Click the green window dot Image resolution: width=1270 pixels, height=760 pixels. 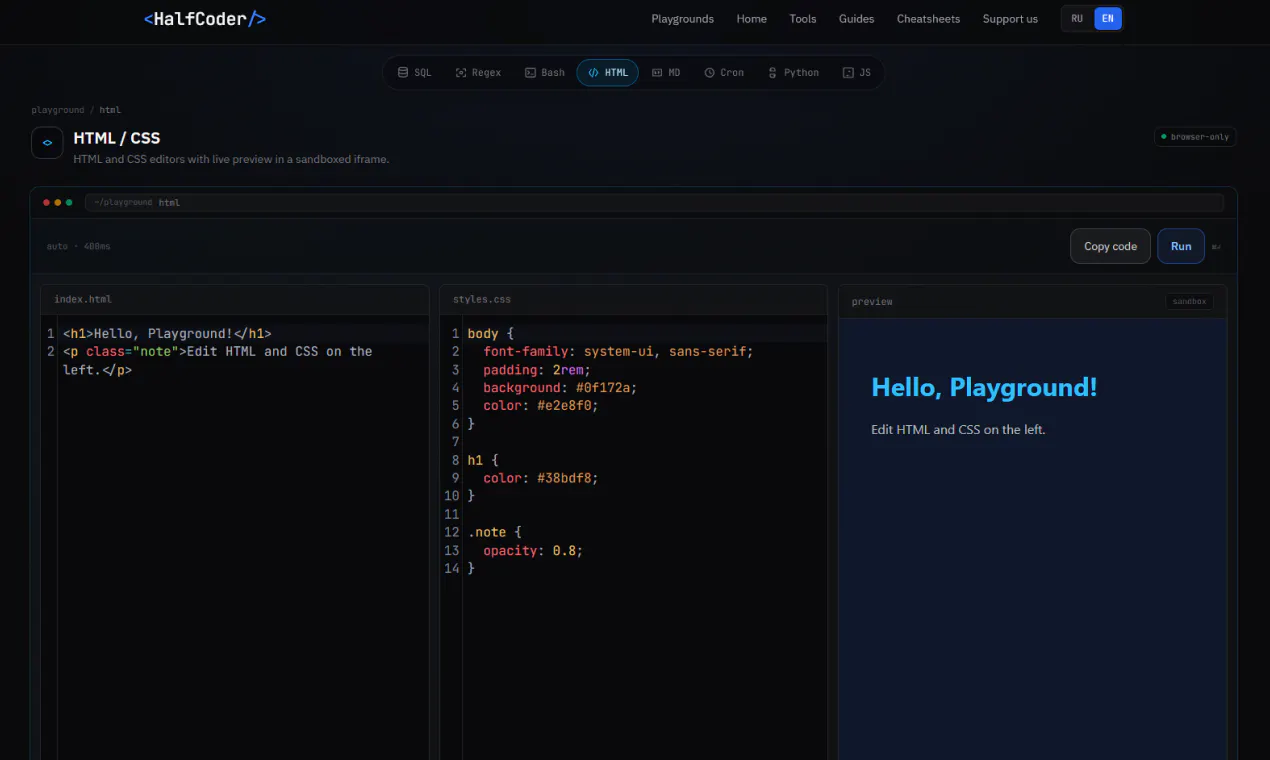pos(69,202)
